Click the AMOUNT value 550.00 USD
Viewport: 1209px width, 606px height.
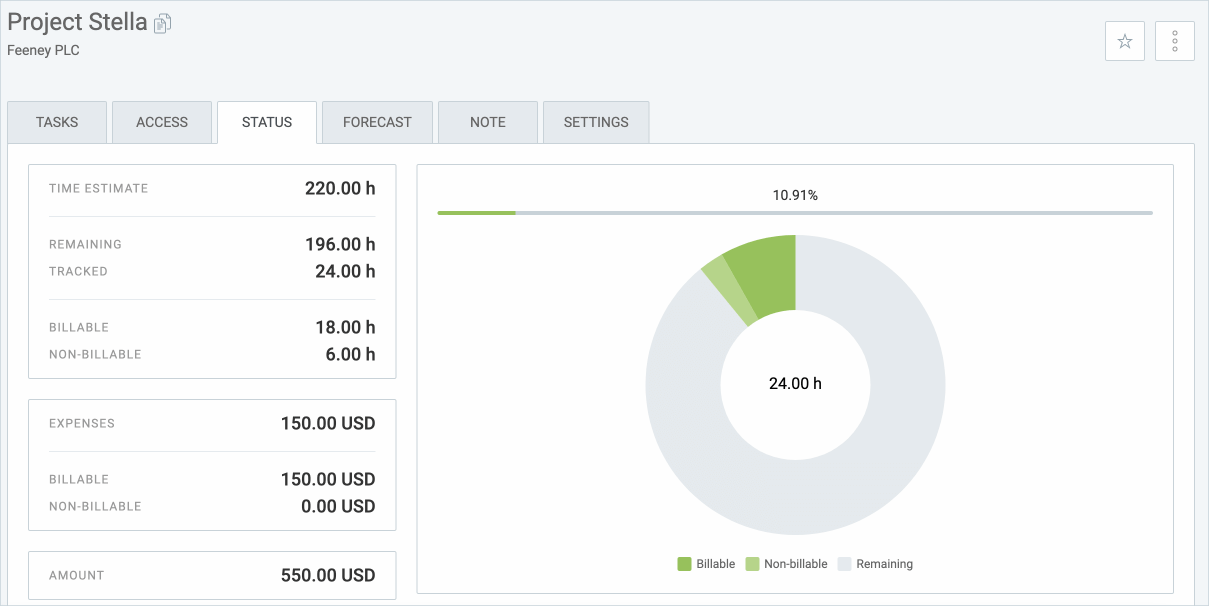coord(328,575)
